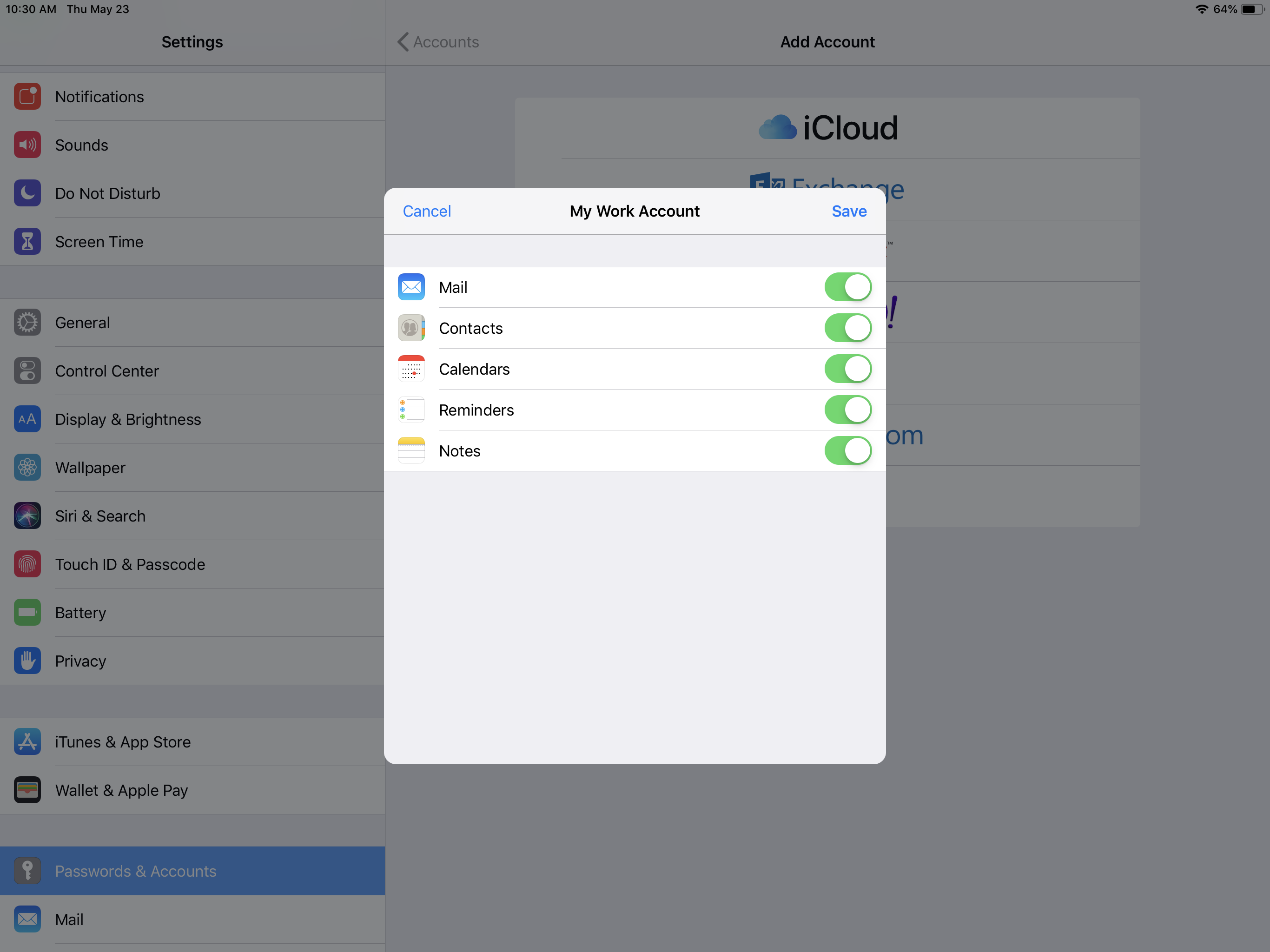This screenshot has height=952, width=1270.
Task: Switch off the Calendars toggle
Action: click(x=847, y=369)
